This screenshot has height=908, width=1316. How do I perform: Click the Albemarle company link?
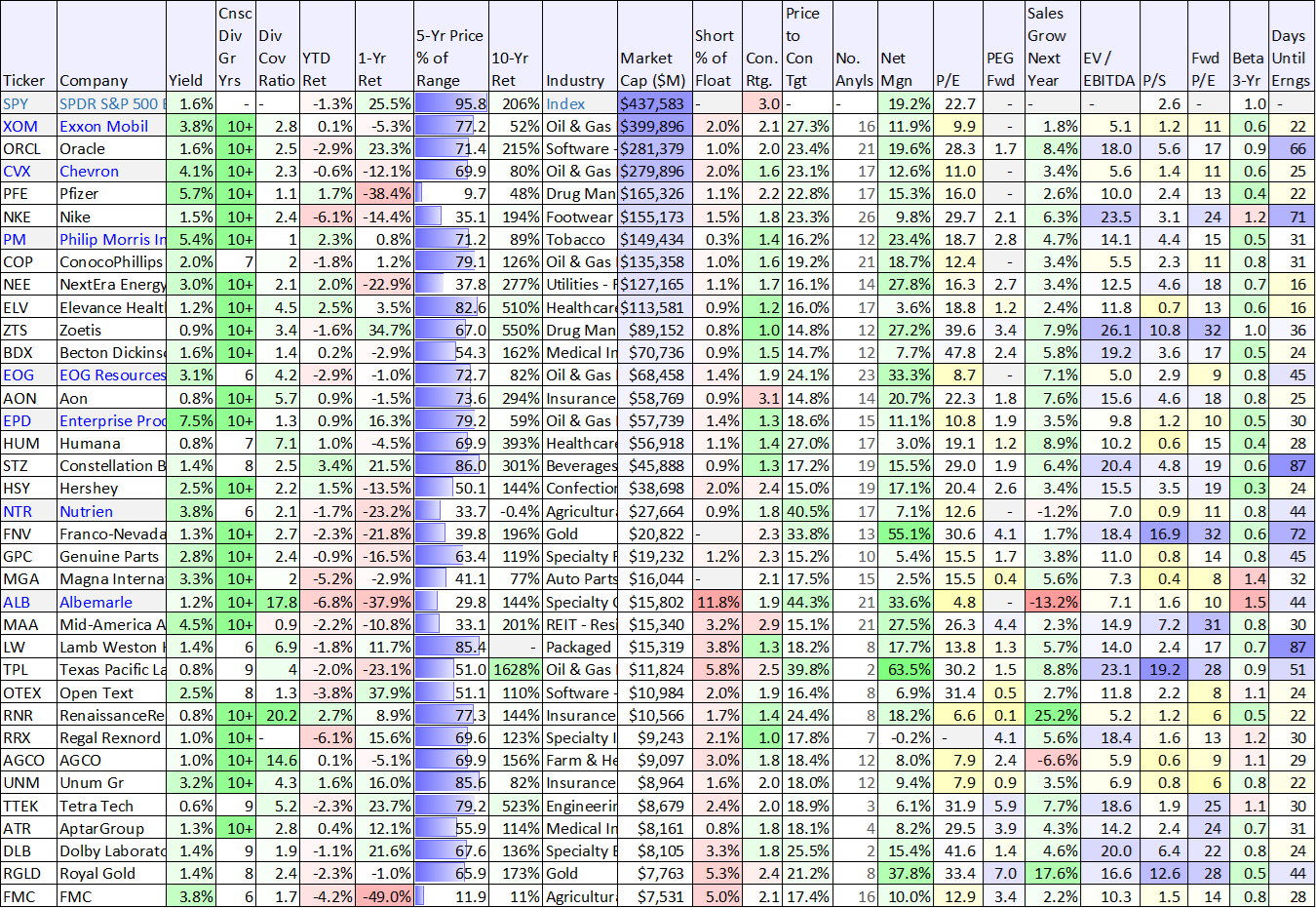tap(96, 602)
